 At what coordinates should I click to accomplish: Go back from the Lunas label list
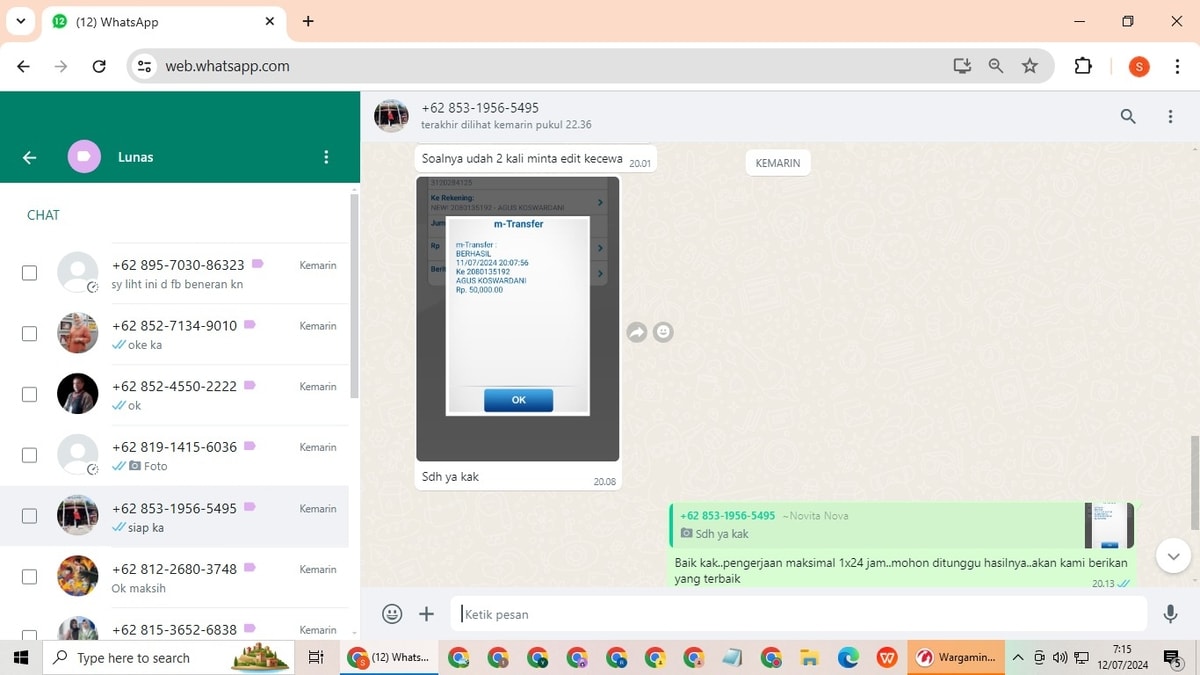(x=29, y=157)
